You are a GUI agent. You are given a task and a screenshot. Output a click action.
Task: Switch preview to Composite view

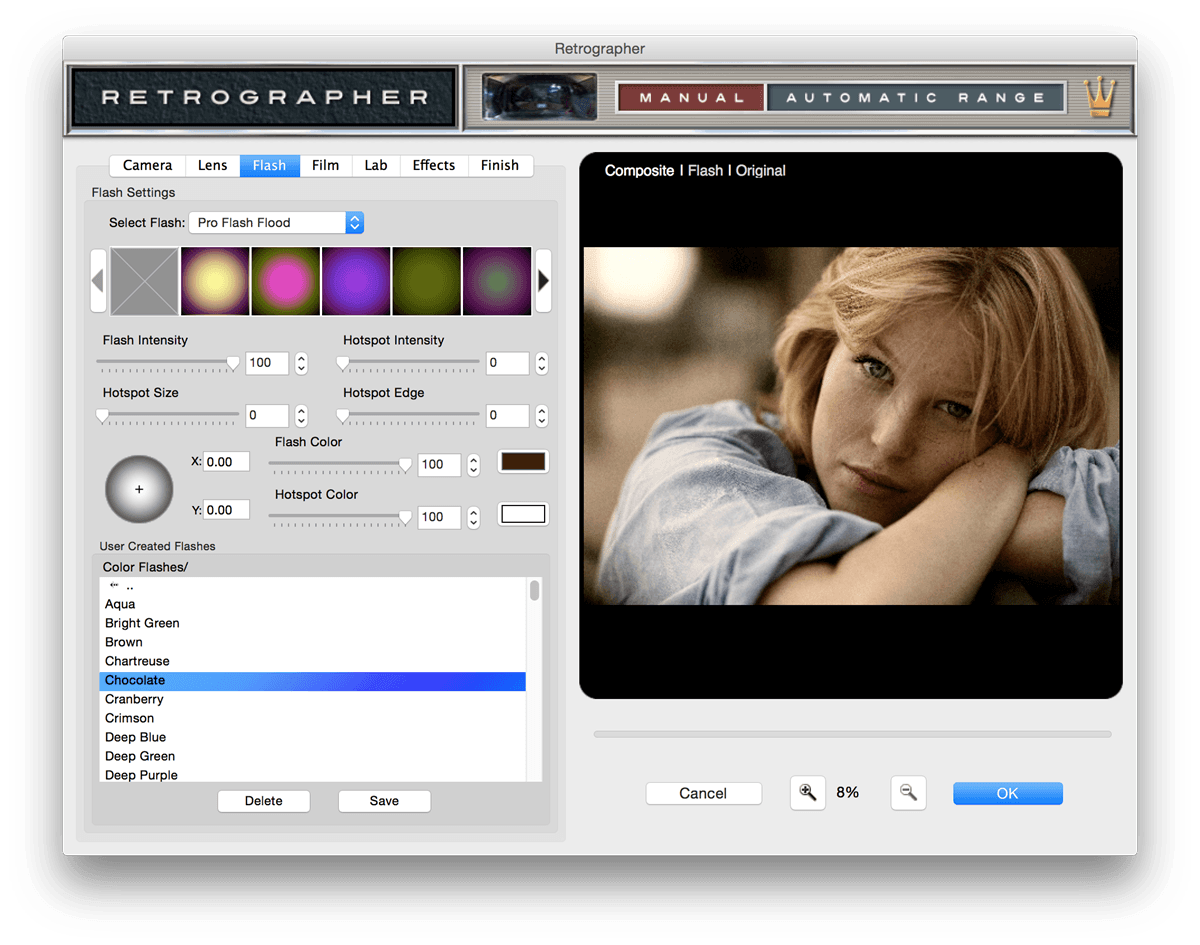tap(639, 171)
